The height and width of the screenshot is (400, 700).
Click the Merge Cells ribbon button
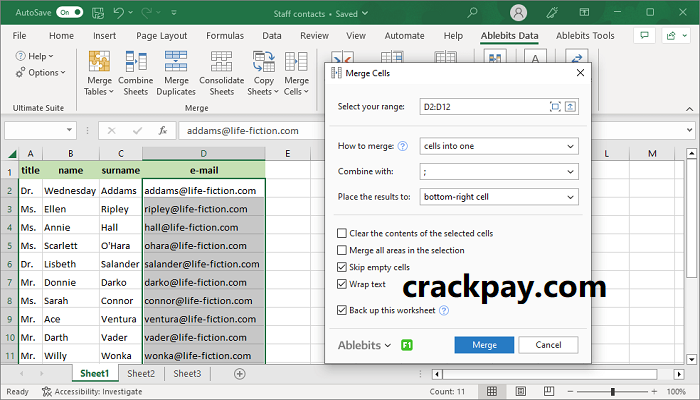(296, 73)
